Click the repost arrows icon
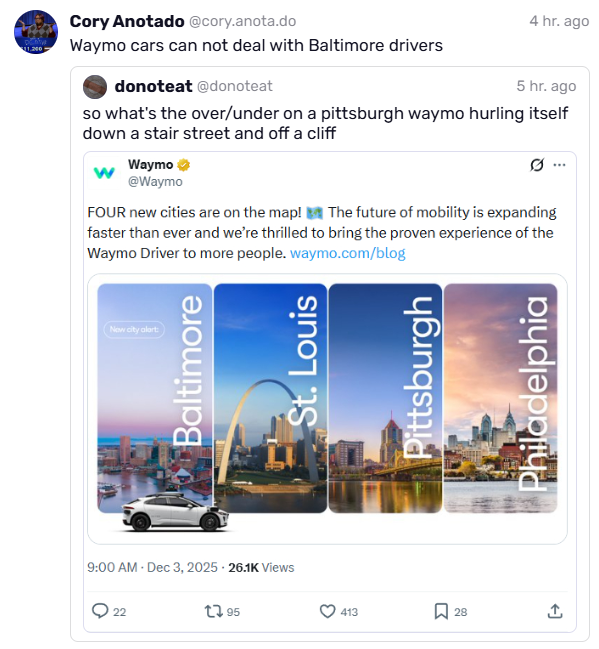Image resolution: width=599 pixels, height=649 pixels. point(214,611)
